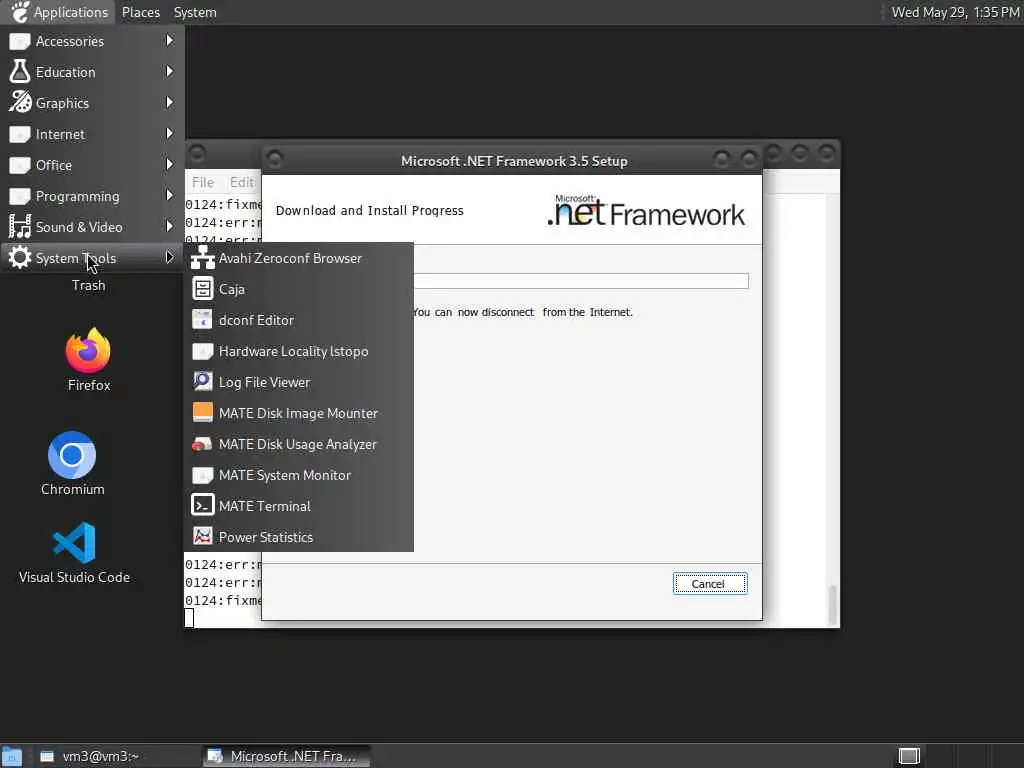This screenshot has height=768, width=1024.
Task: Click the System Tools gear icon
Action: point(20,257)
